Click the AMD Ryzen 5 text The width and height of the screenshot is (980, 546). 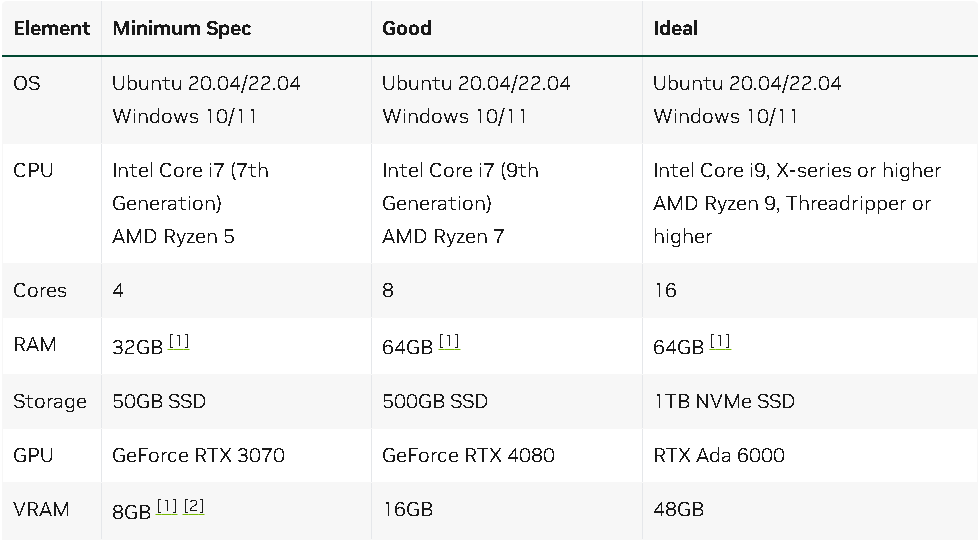[173, 237]
